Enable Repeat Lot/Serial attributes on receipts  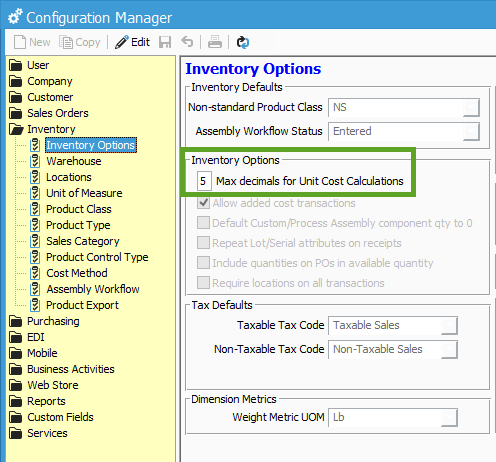coord(203,243)
